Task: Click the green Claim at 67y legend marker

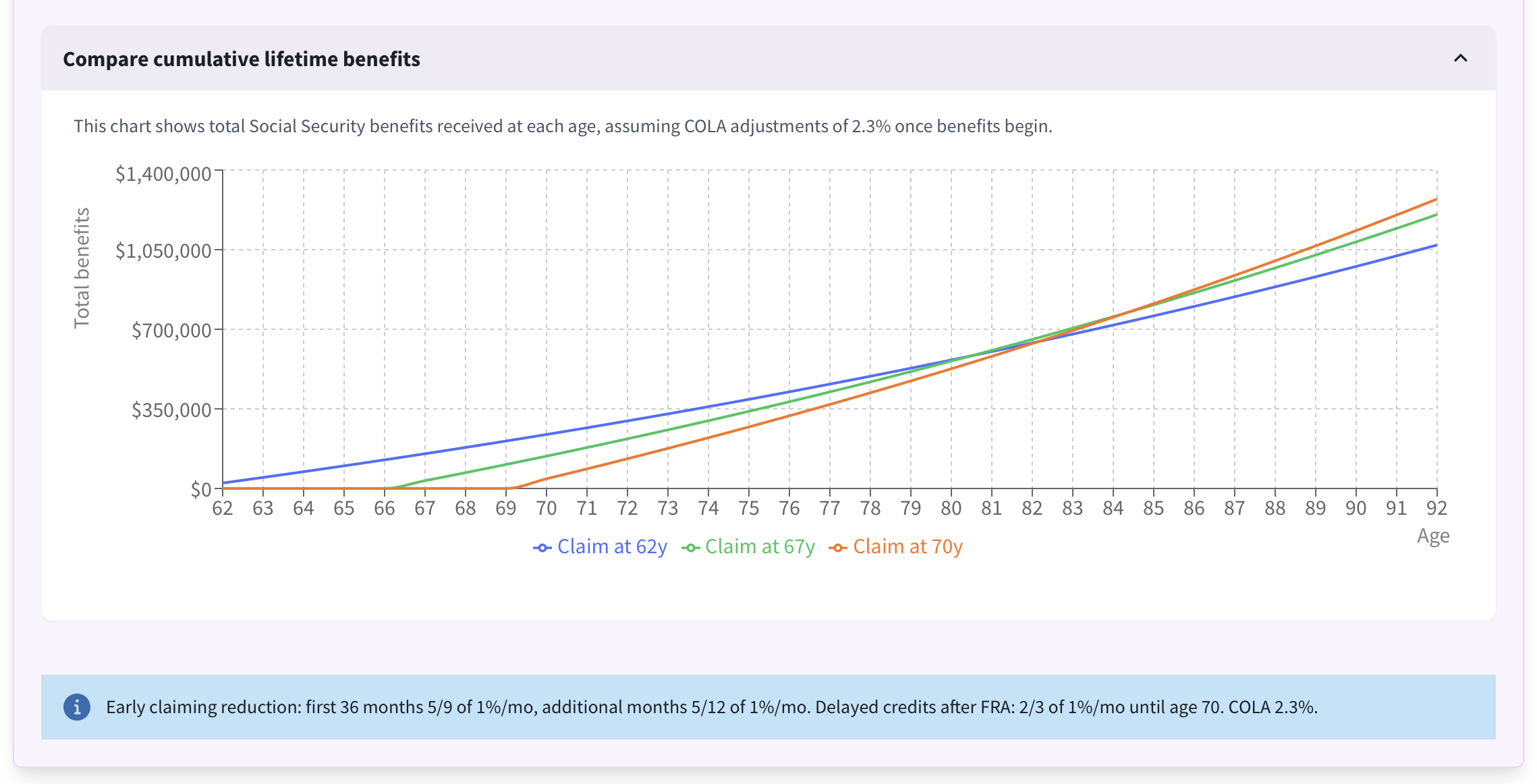Action: point(692,547)
